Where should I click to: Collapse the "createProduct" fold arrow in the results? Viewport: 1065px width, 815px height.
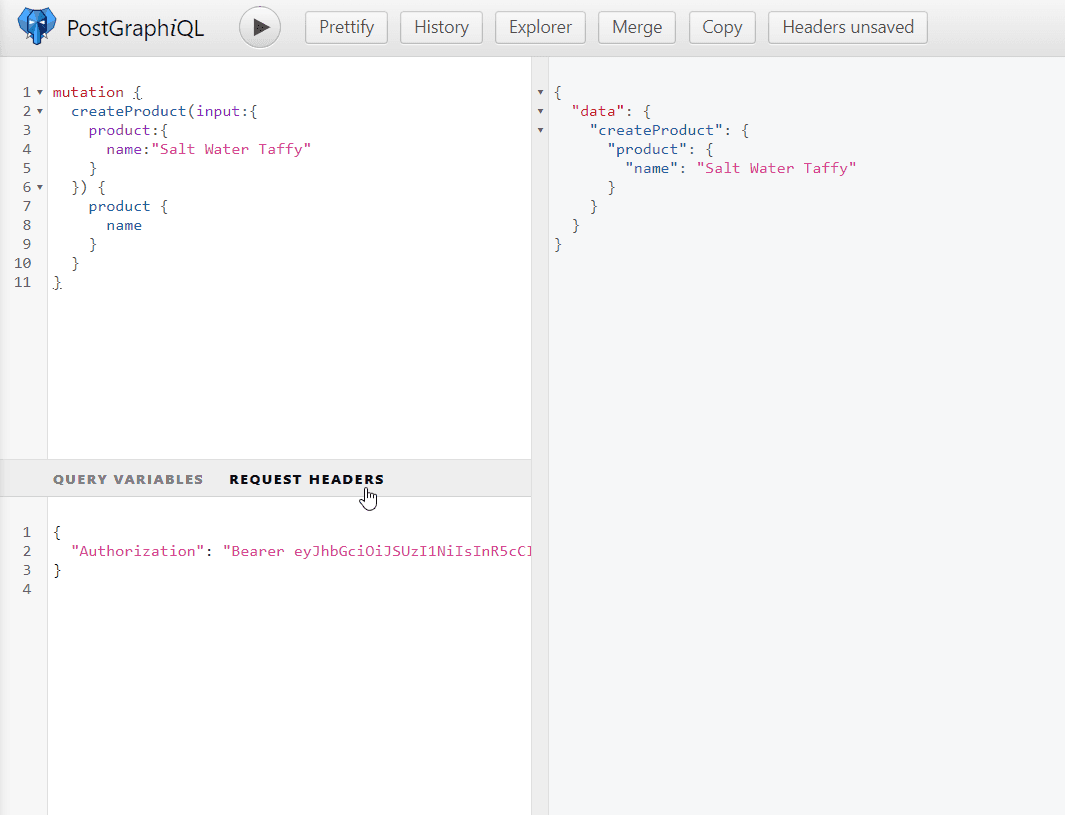[541, 130]
